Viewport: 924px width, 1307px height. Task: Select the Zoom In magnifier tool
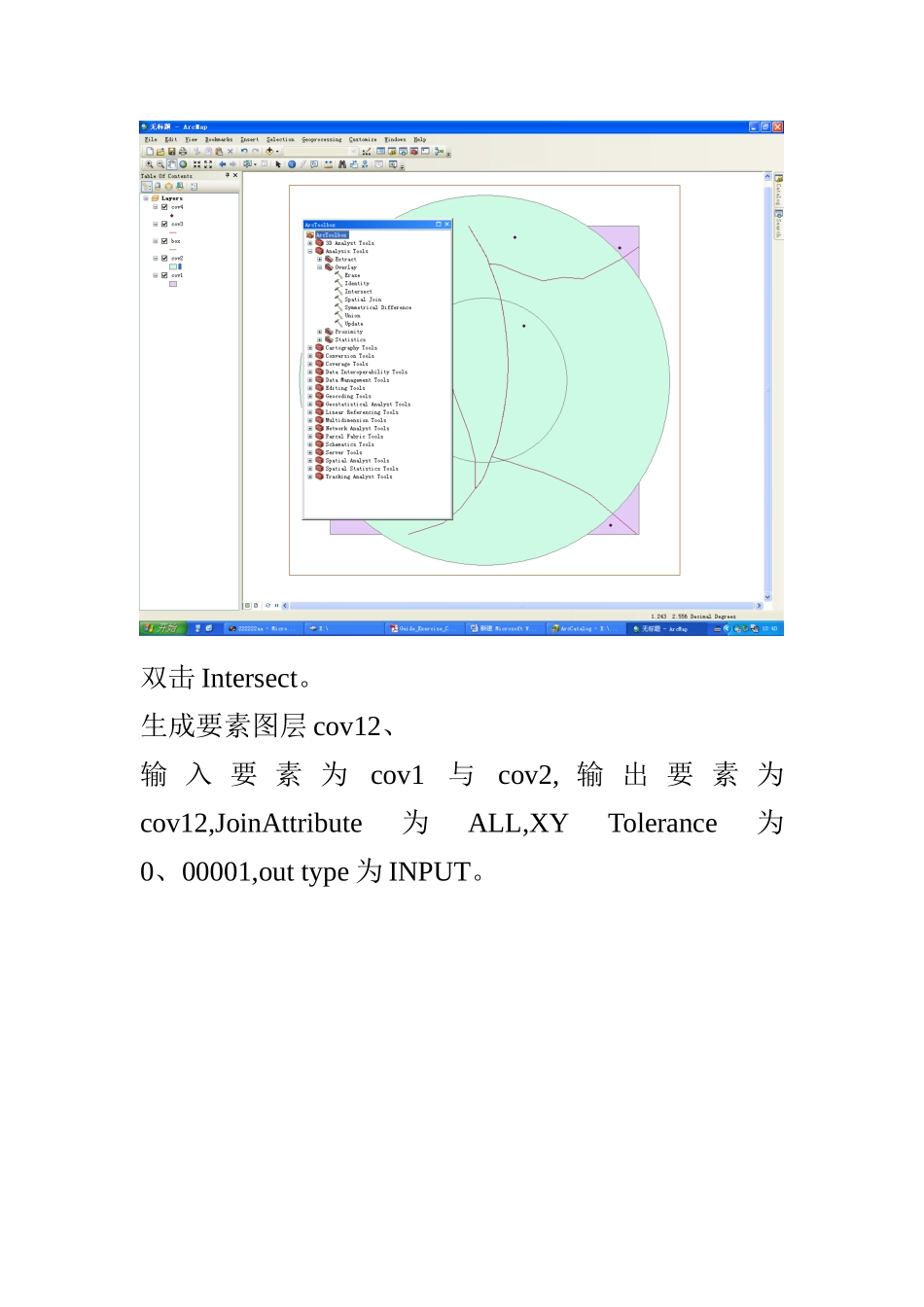pos(149,164)
